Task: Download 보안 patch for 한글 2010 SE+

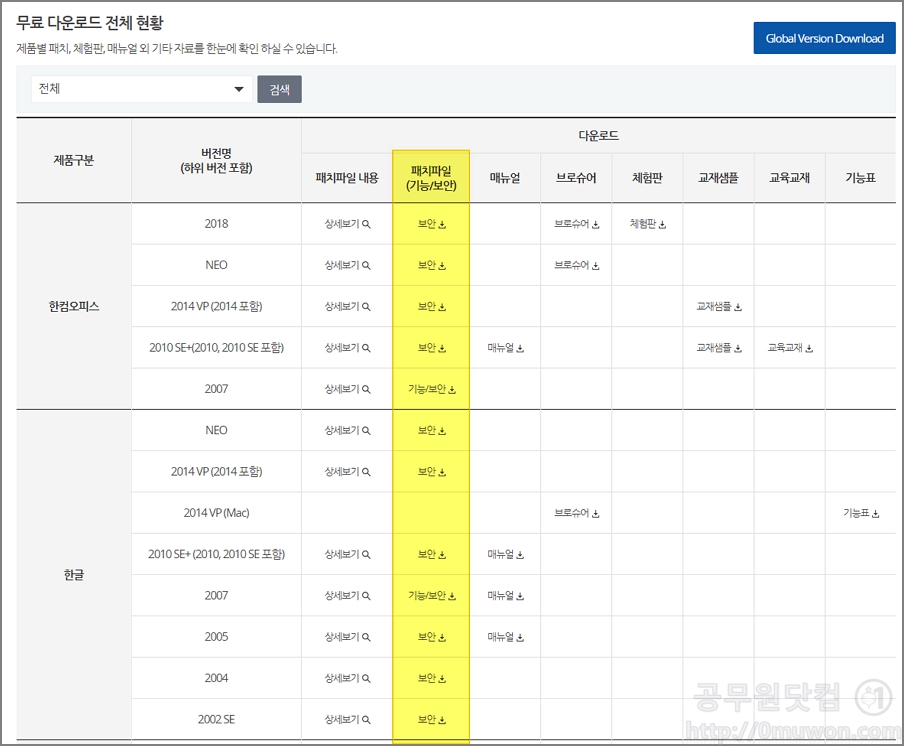Action: coord(432,555)
